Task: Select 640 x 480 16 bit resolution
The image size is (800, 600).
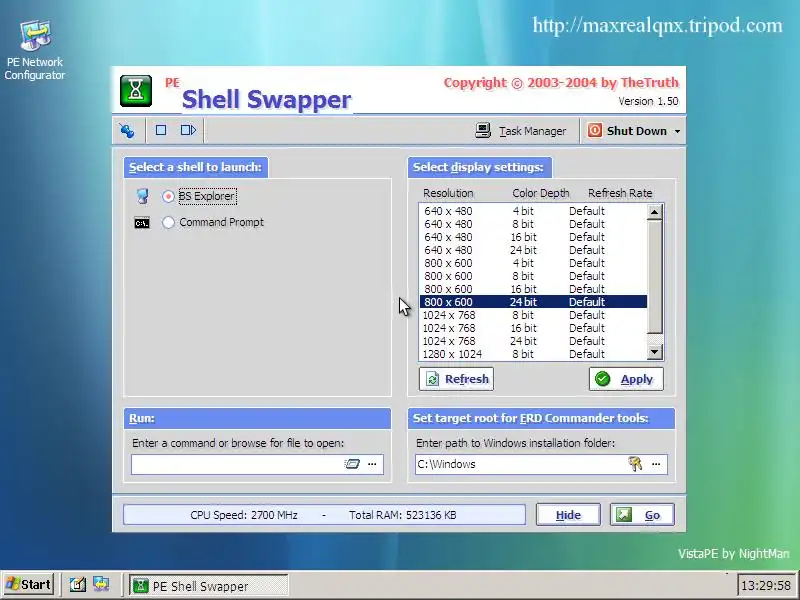Action: (x=533, y=237)
